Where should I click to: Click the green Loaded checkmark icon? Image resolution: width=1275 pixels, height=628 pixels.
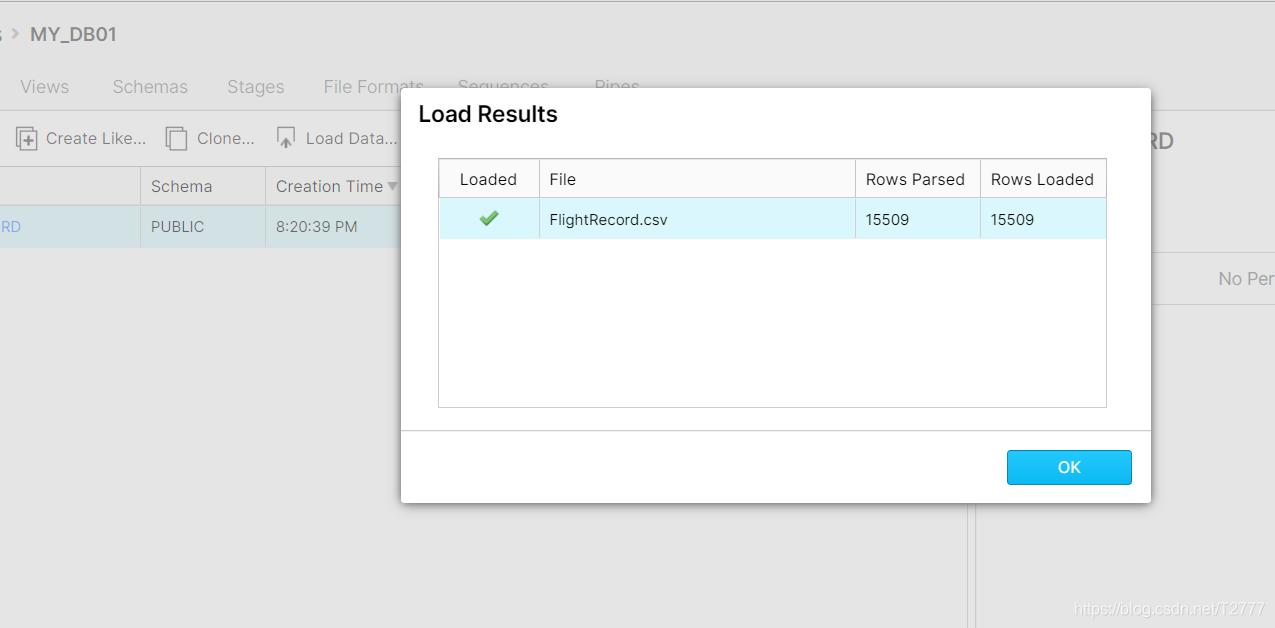(x=489, y=218)
